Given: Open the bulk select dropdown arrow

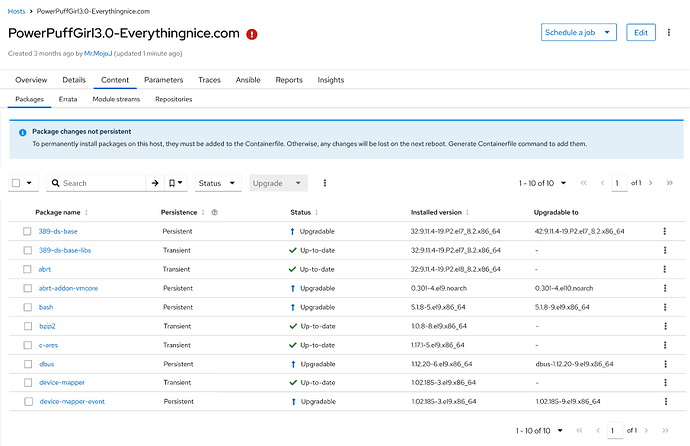Looking at the screenshot, I should point(29,183).
